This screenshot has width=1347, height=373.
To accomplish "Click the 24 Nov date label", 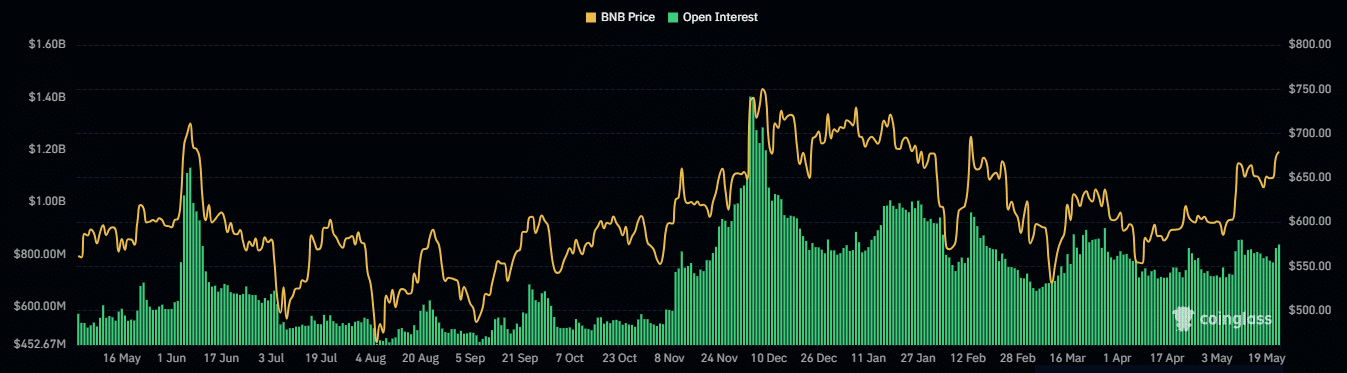I will point(719,357).
